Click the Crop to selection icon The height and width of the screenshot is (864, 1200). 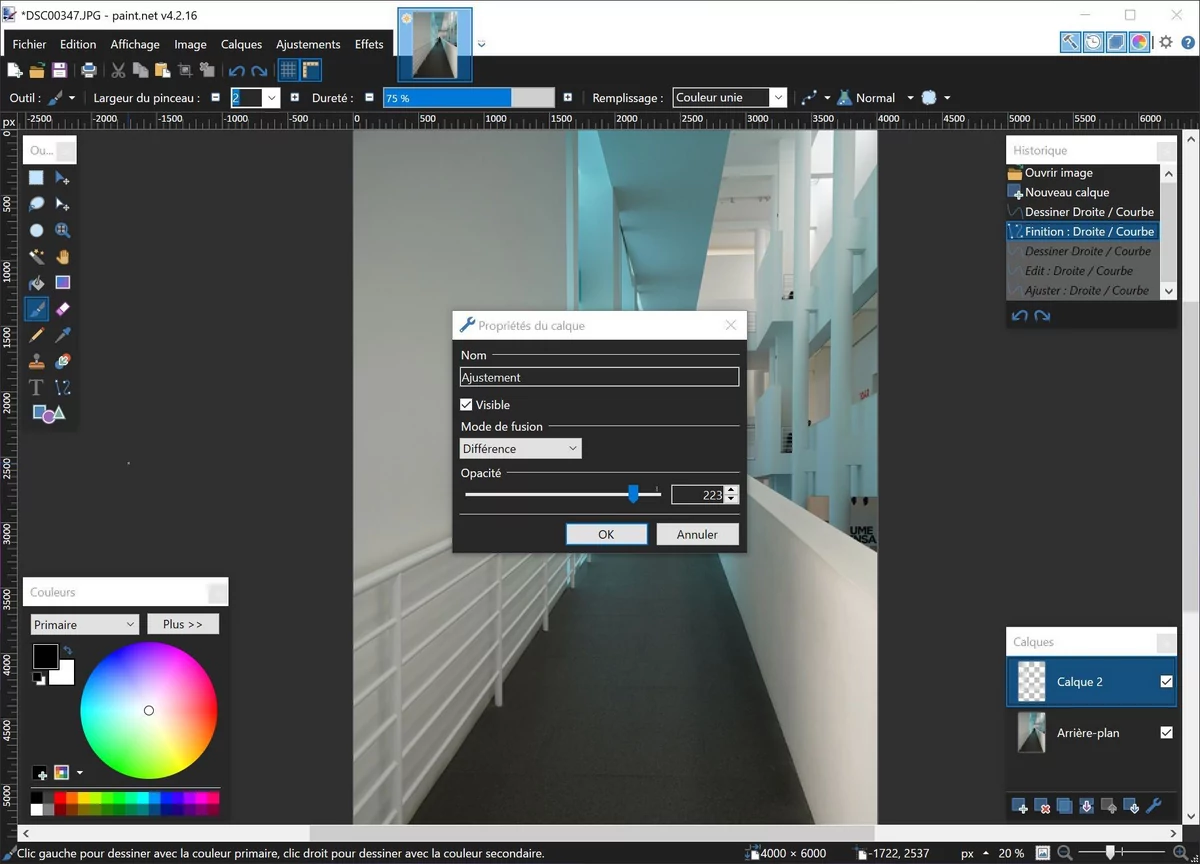(185, 70)
